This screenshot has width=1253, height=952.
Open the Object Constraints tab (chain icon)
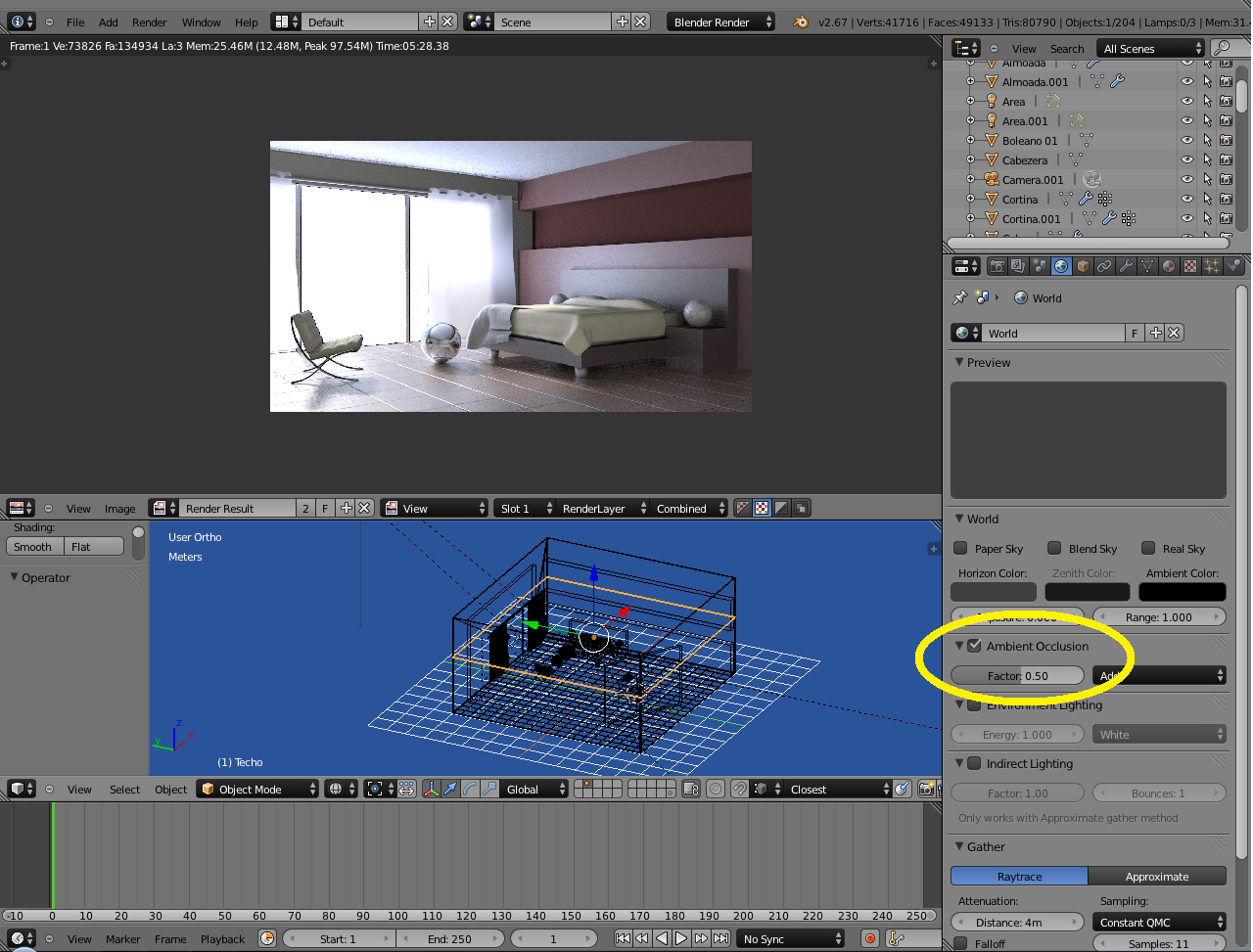pyautogui.click(x=1104, y=266)
